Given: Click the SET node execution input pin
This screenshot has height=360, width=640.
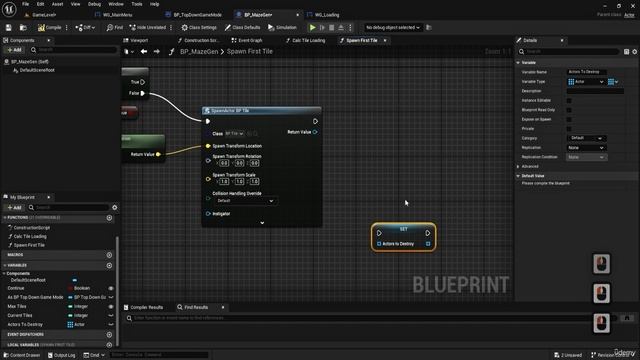Looking at the screenshot, I should pyautogui.click(x=379, y=233).
